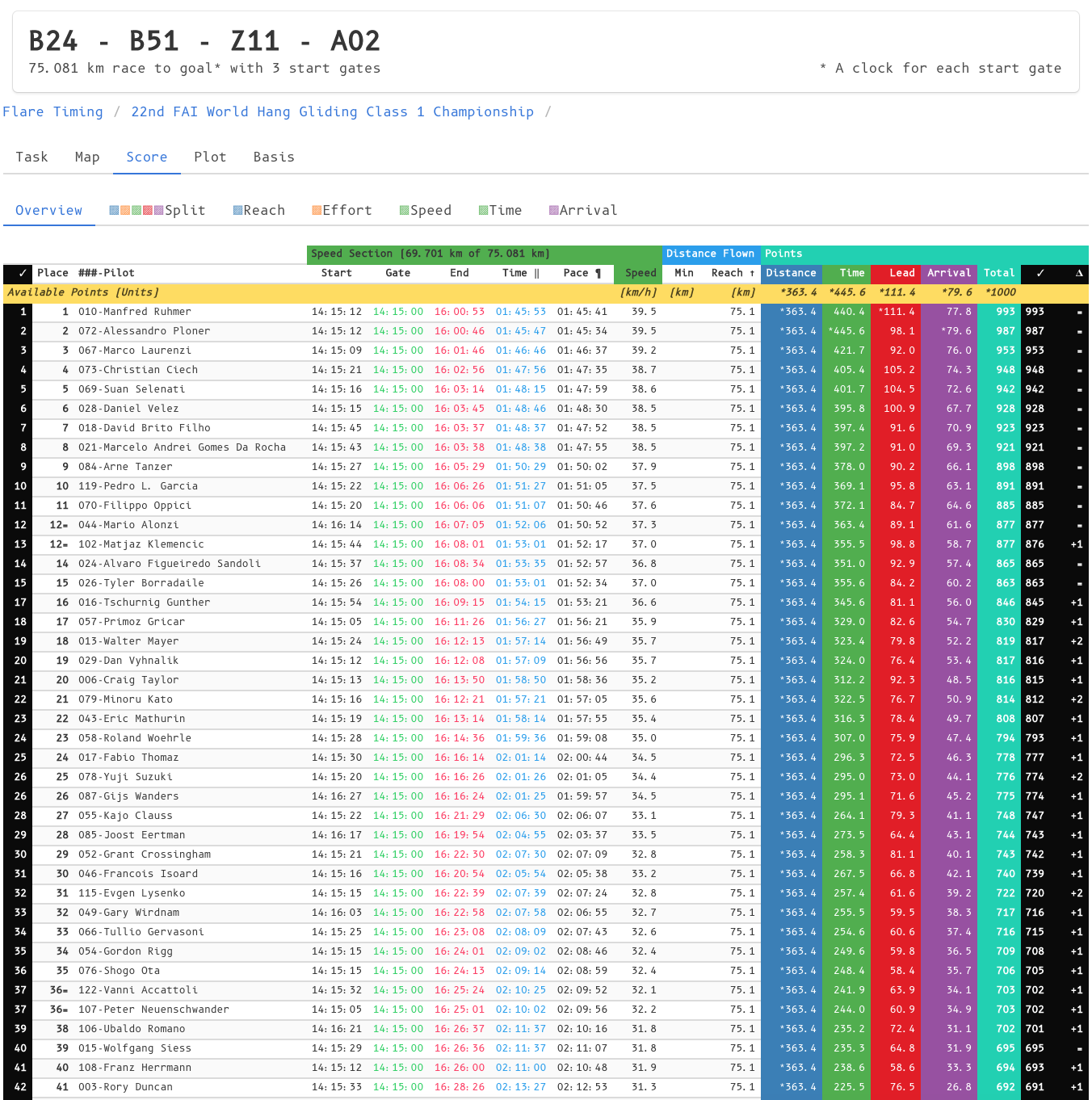Open the Task tab
The height and width of the screenshot is (1100, 1092).
[x=31, y=157]
